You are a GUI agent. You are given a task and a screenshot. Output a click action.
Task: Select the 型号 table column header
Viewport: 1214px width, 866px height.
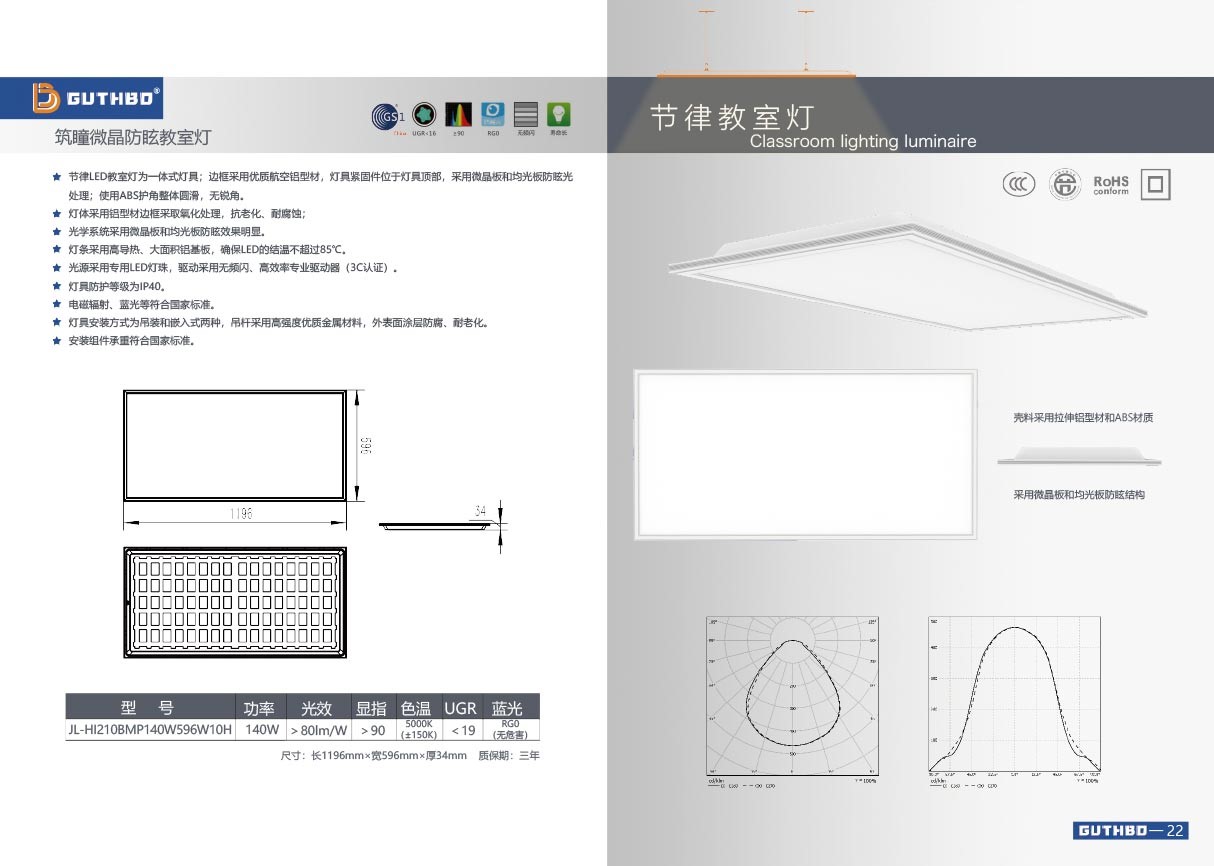tap(148, 707)
